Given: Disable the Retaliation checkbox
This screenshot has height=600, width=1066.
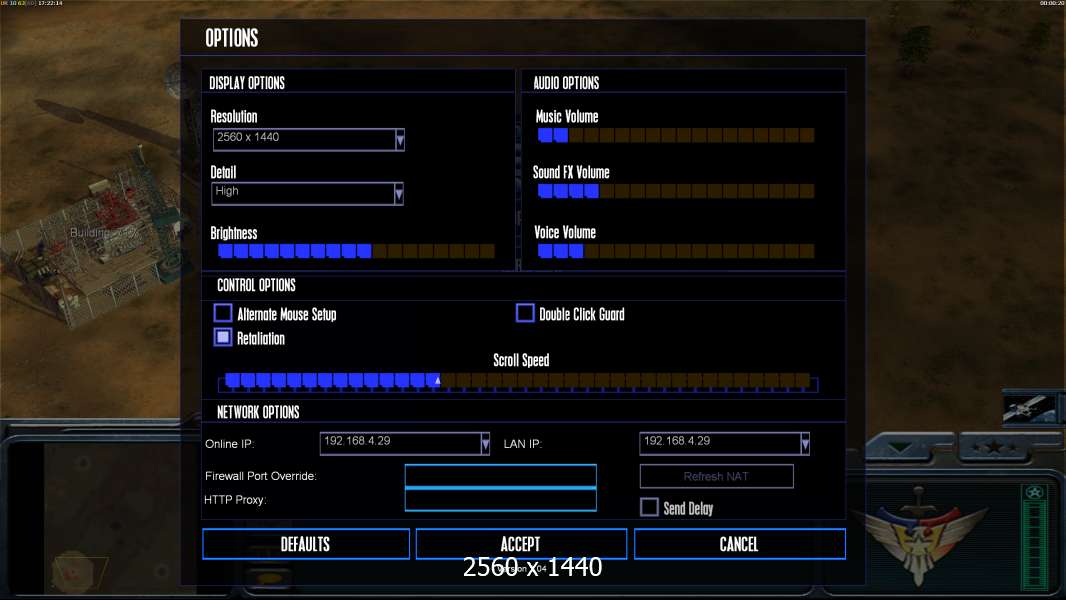Looking at the screenshot, I should pos(223,337).
